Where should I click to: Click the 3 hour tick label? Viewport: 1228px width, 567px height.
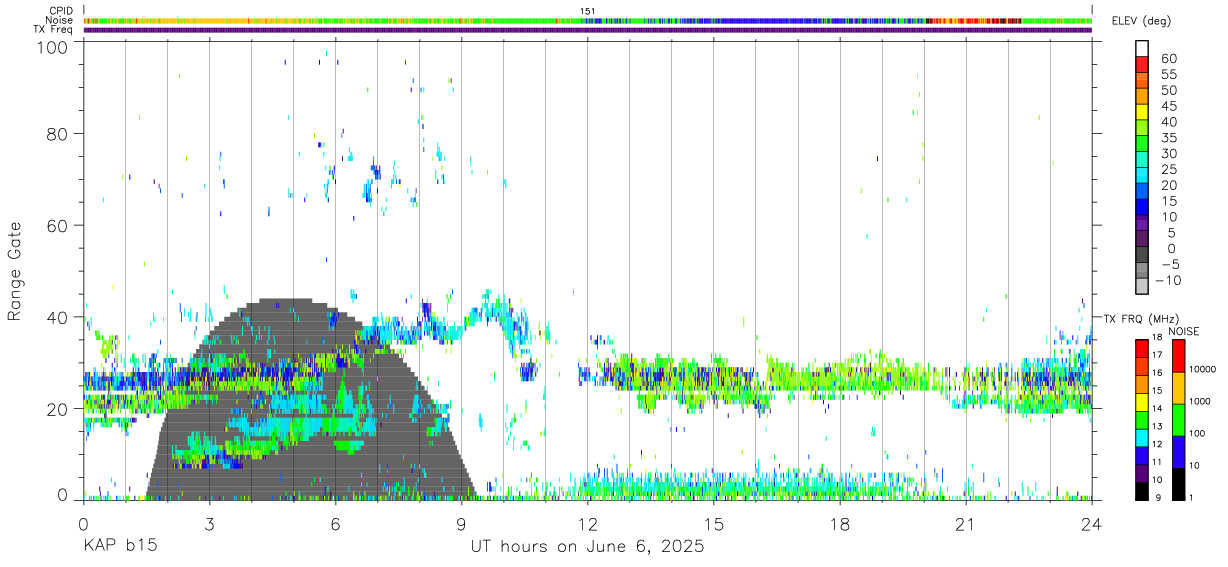(209, 523)
